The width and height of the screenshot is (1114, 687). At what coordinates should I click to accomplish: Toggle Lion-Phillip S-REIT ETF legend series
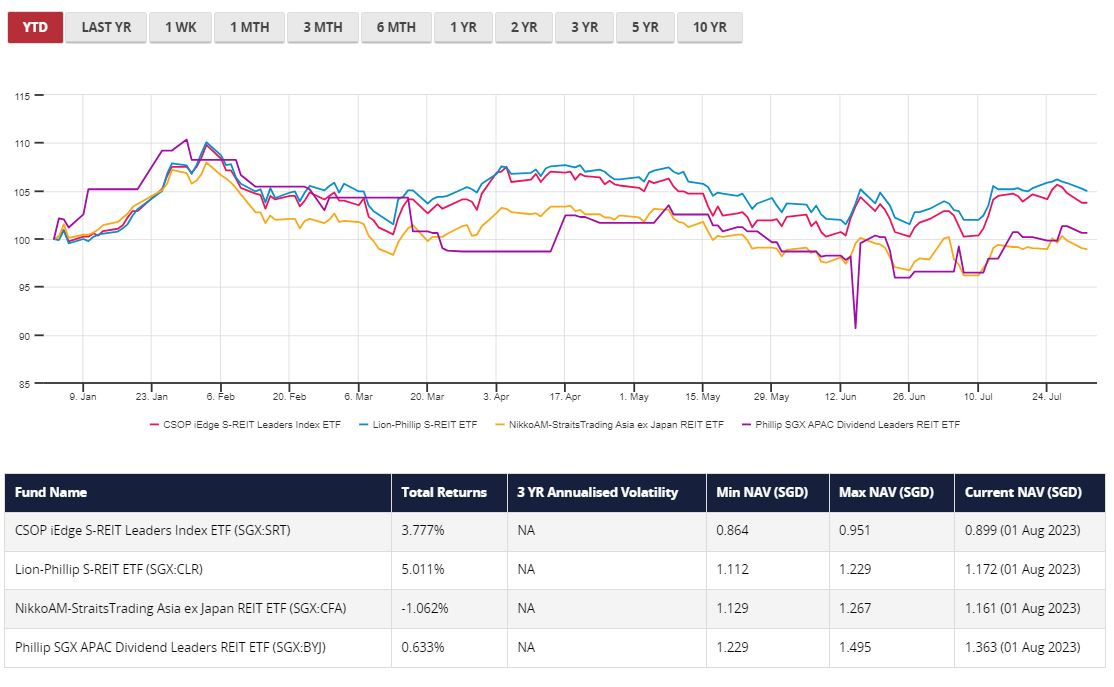[x=418, y=425]
